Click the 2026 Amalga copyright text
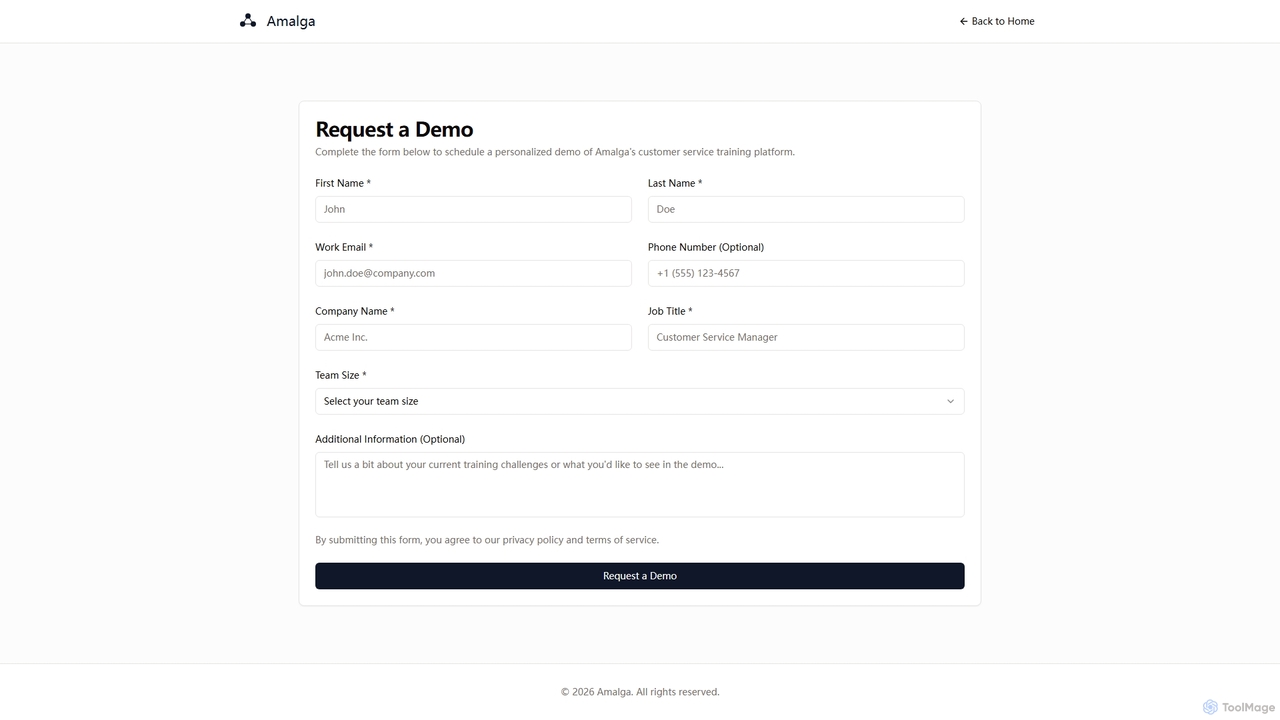The width and height of the screenshot is (1280, 720). click(x=640, y=692)
